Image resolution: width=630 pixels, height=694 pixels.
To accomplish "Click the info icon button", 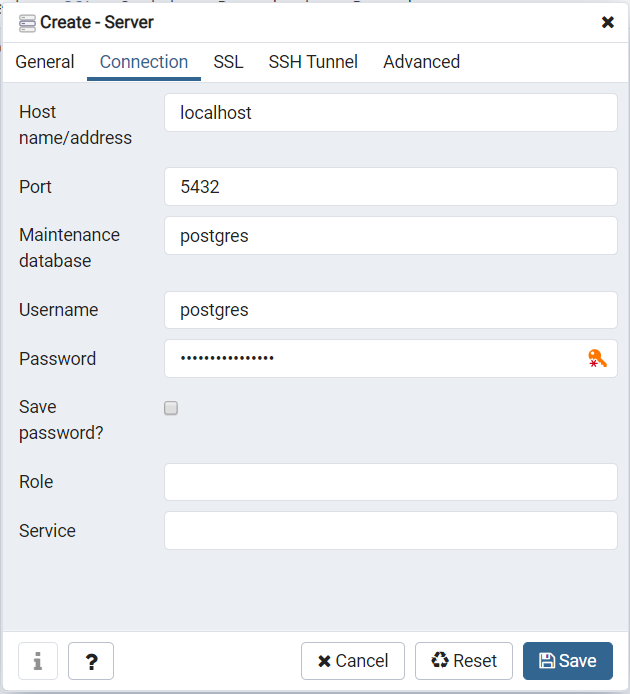I will pyautogui.click(x=38, y=661).
